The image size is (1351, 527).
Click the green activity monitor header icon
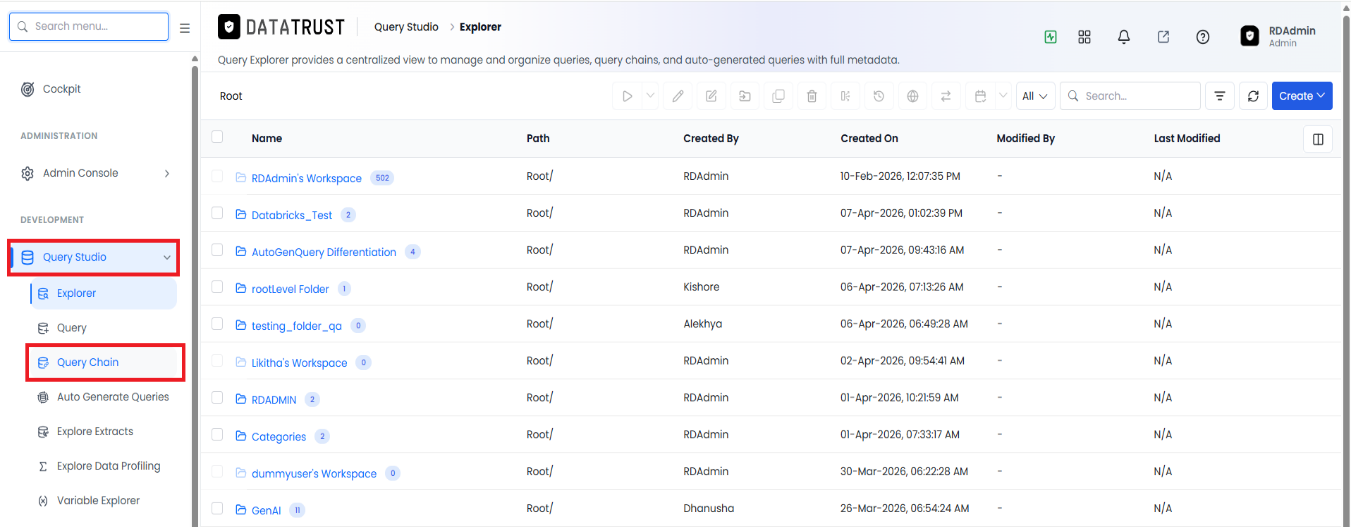click(x=1050, y=37)
